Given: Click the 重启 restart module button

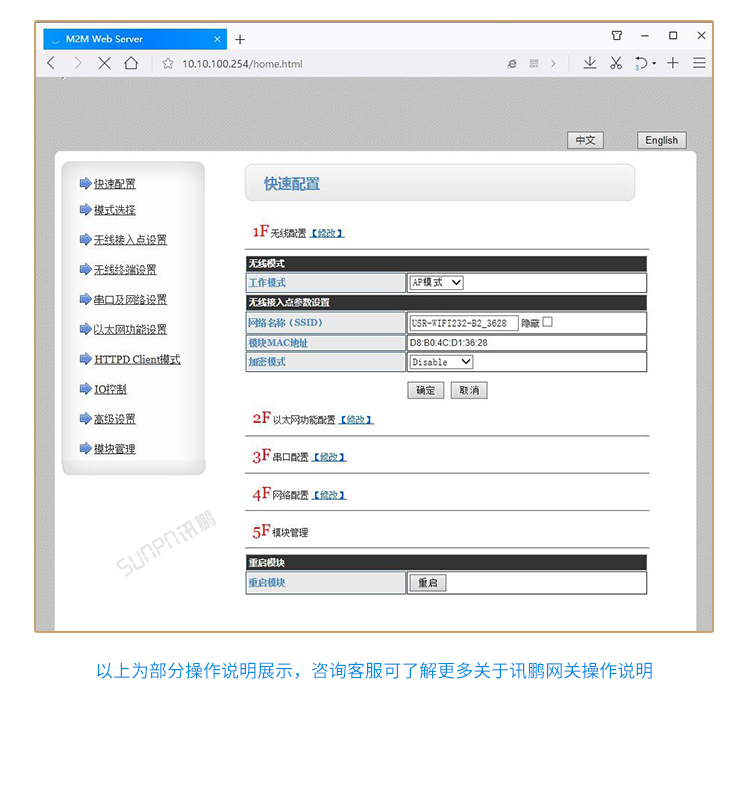Looking at the screenshot, I should (x=427, y=583).
